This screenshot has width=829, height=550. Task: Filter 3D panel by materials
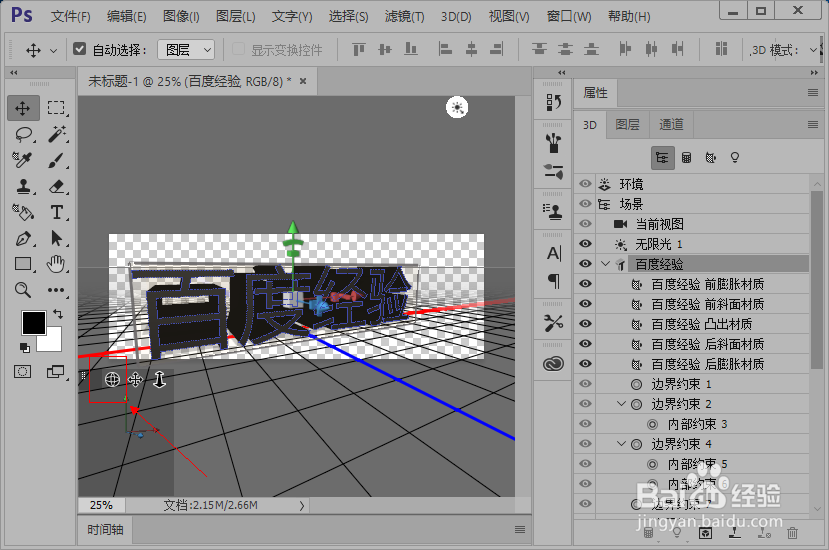coord(711,158)
